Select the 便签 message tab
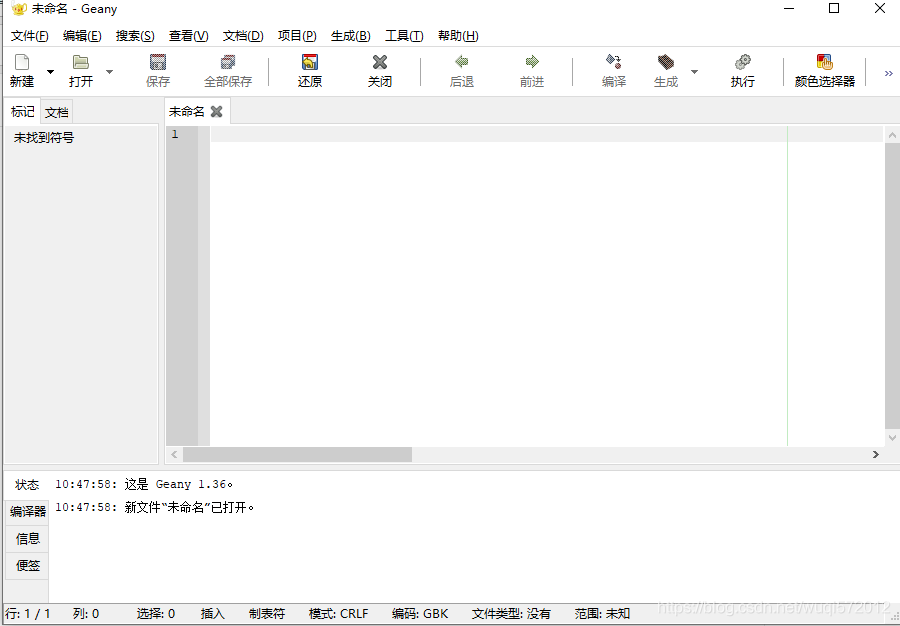900x626 pixels. (x=28, y=565)
